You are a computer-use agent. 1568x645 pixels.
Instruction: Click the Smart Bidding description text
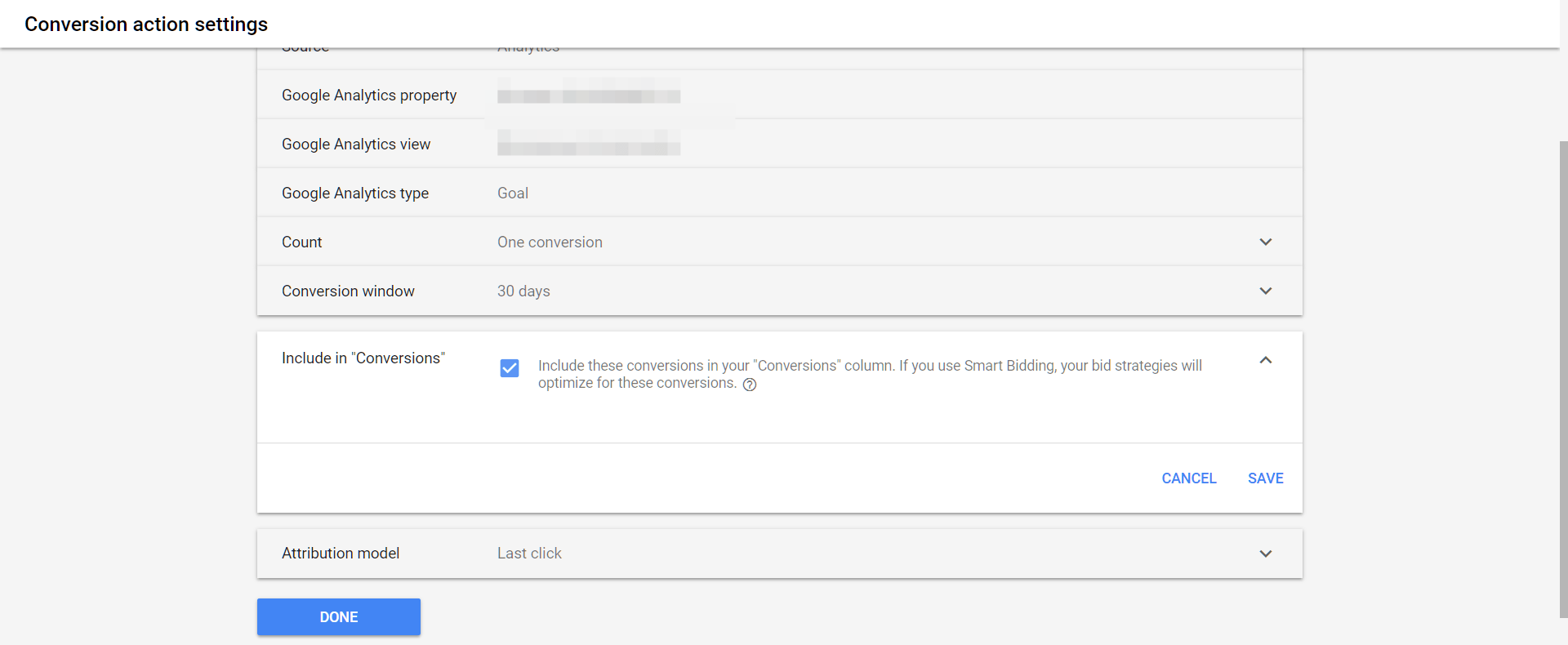point(870,375)
